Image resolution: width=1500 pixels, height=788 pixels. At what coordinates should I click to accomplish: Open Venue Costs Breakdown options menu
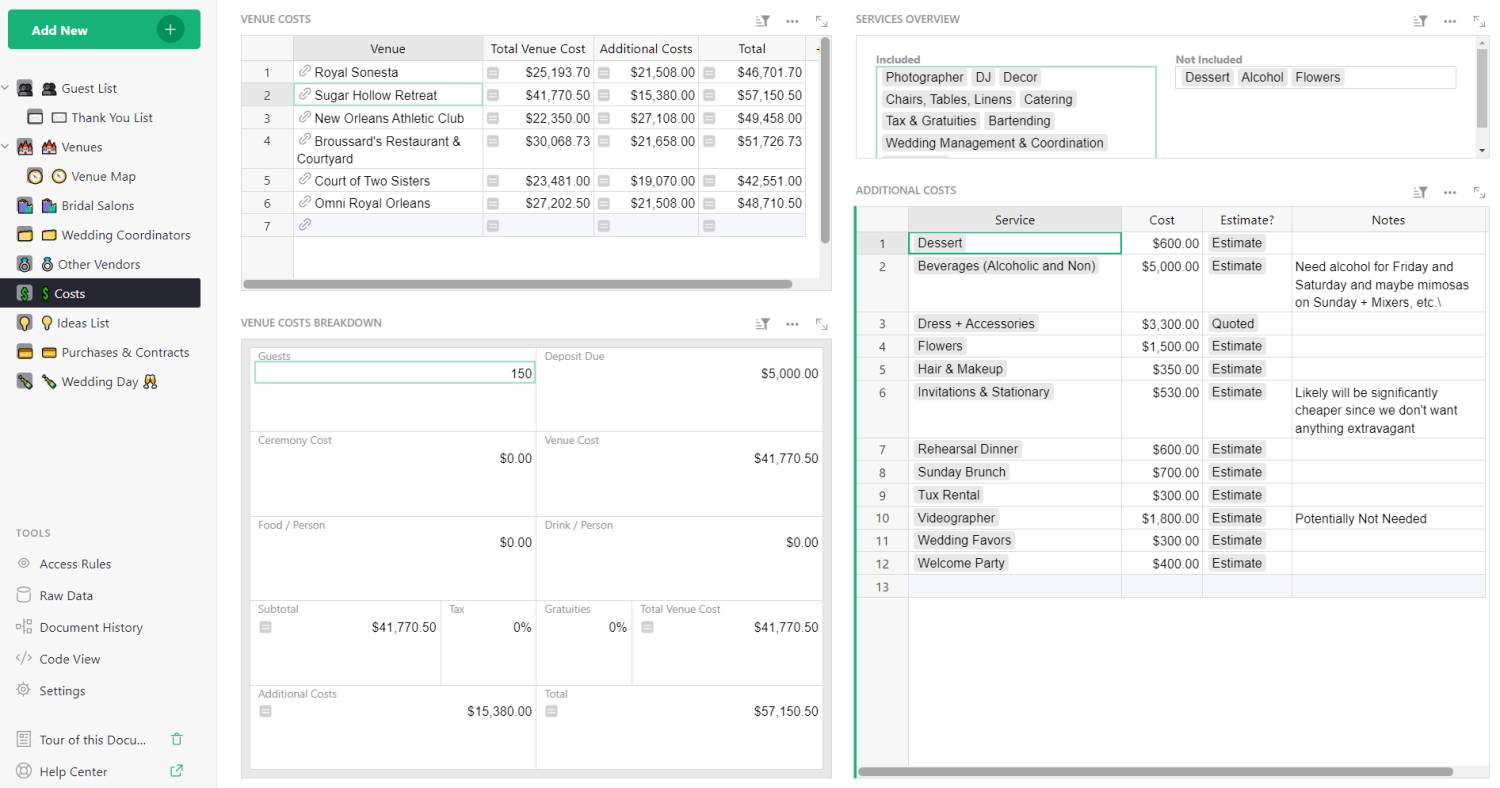click(x=792, y=324)
